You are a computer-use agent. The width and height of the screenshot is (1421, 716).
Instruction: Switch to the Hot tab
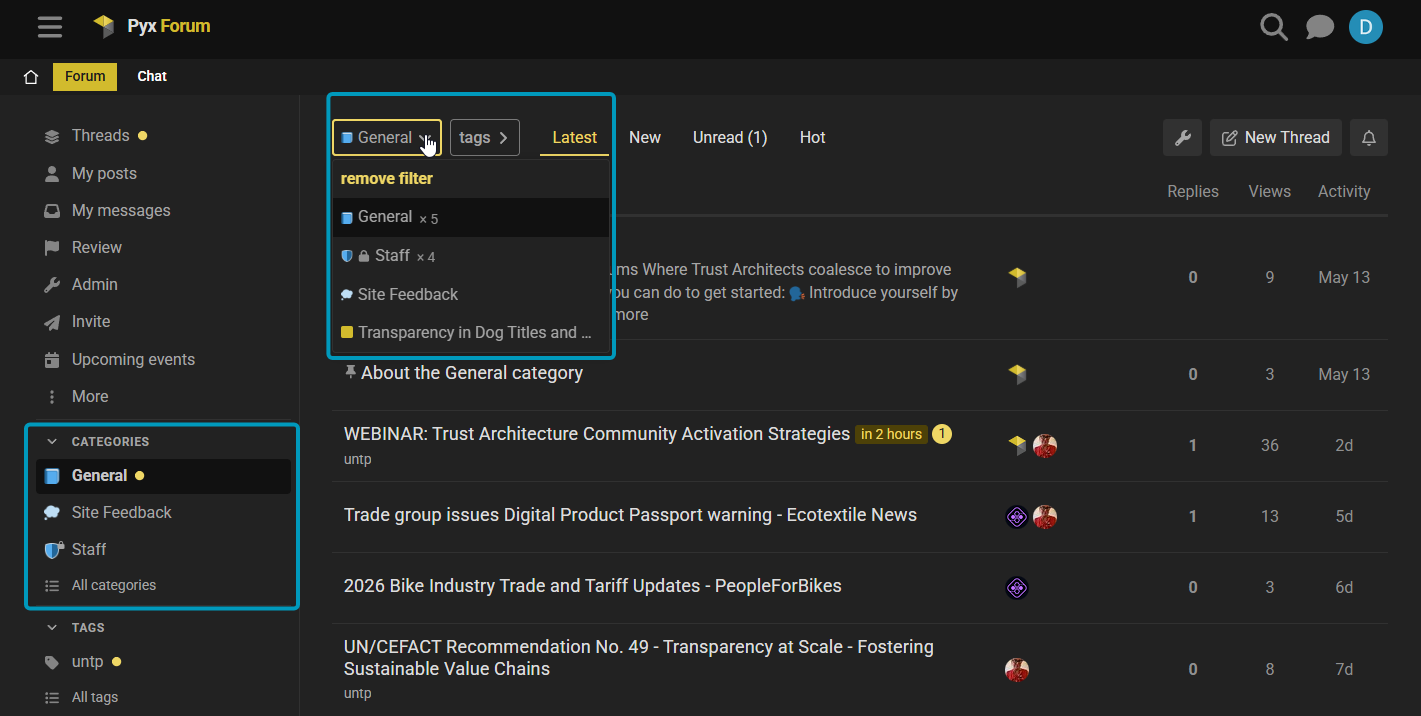812,138
